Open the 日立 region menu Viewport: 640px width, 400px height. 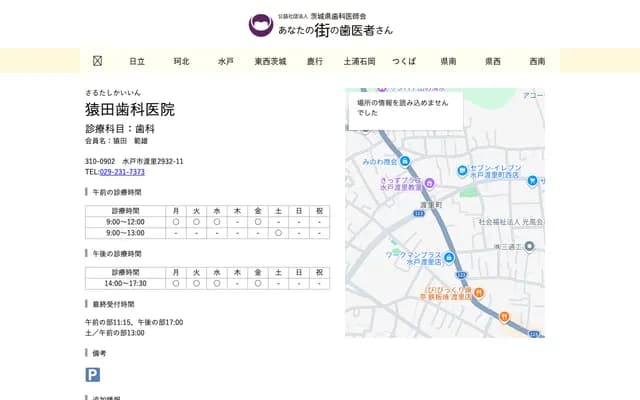tap(137, 61)
